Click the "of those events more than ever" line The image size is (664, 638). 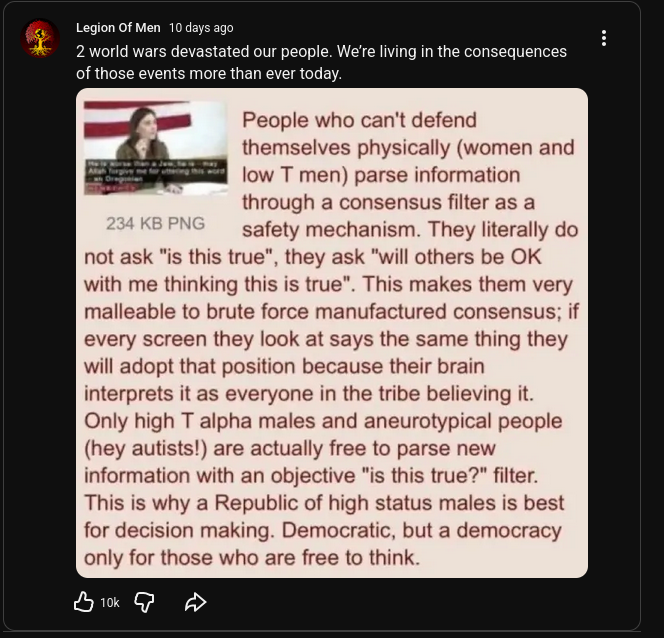tap(209, 74)
